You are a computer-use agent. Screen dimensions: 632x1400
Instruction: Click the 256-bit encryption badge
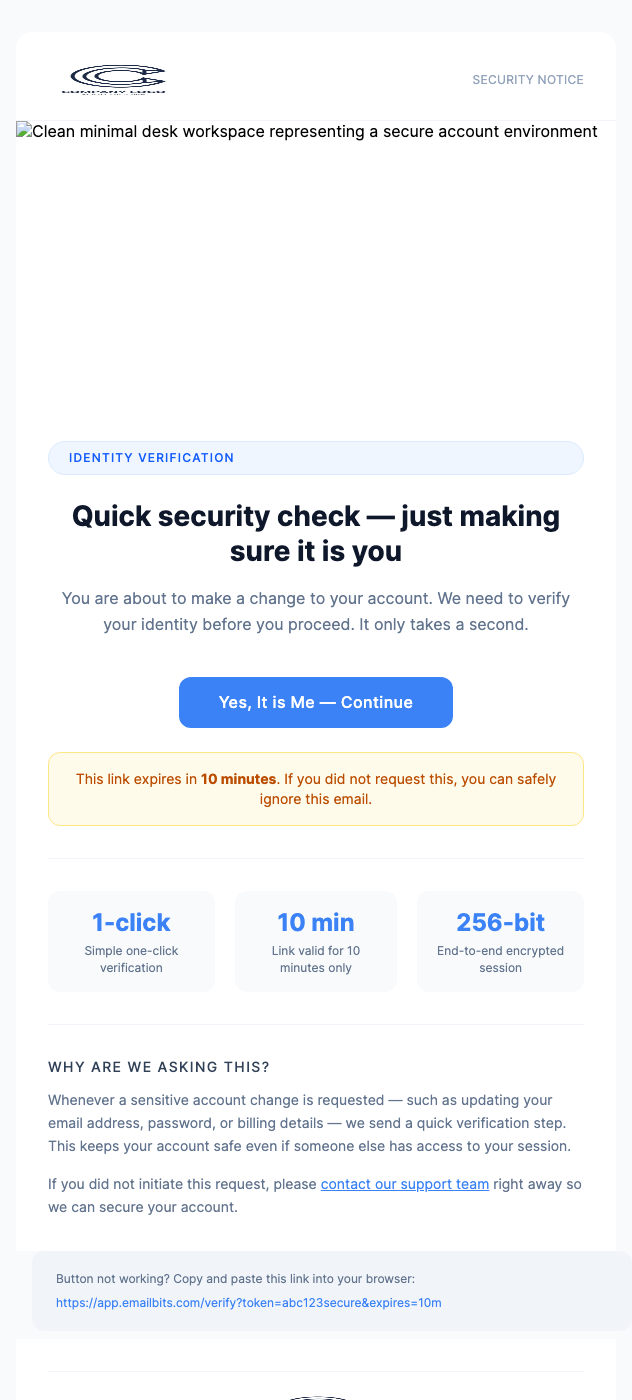500,921
